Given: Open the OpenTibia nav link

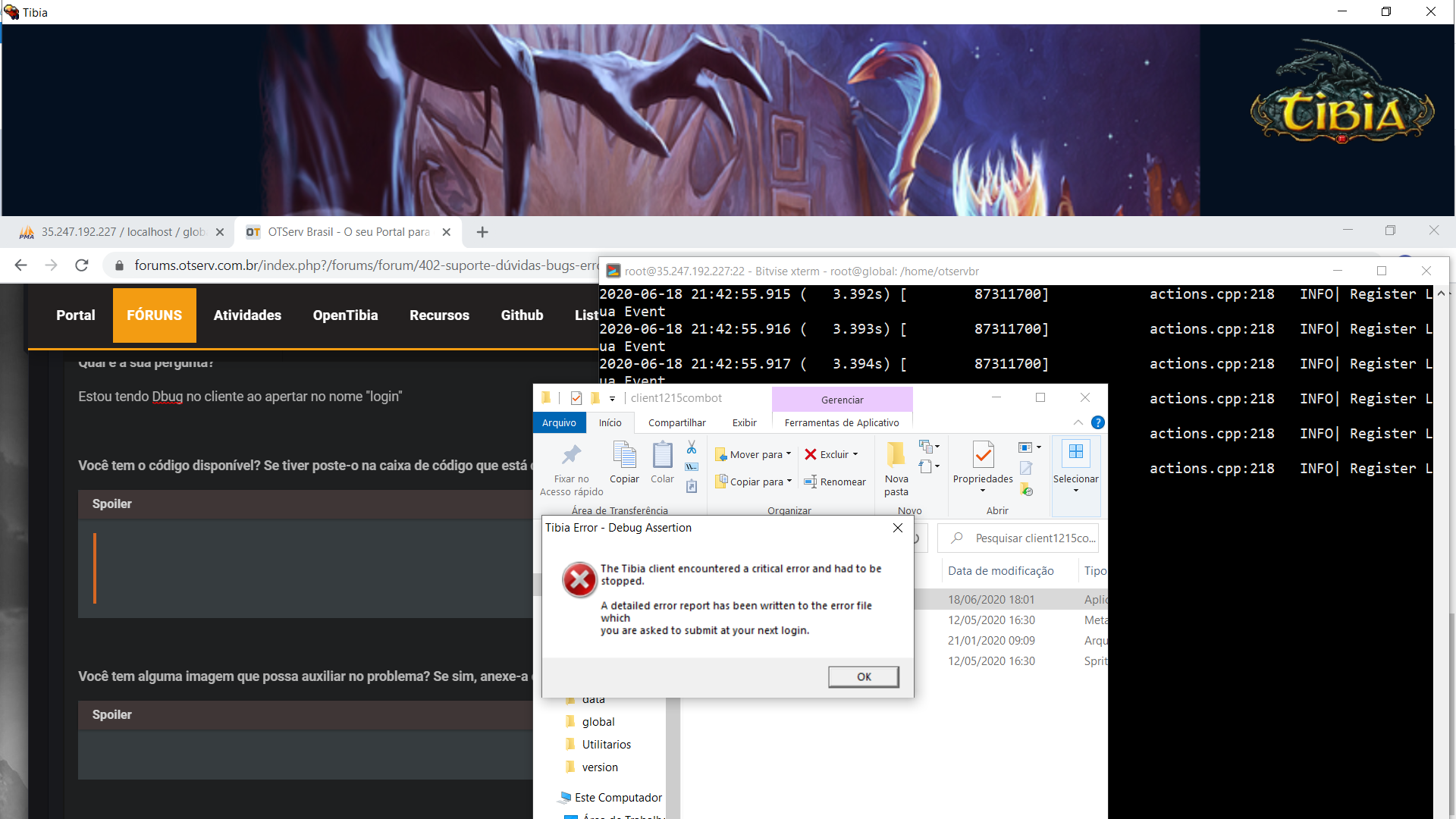Looking at the screenshot, I should click(345, 315).
